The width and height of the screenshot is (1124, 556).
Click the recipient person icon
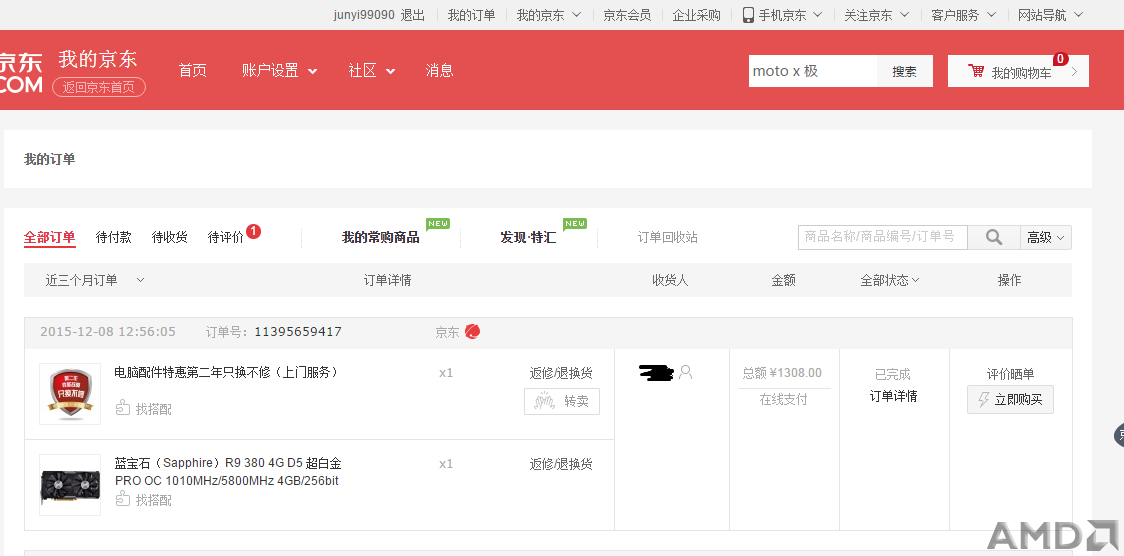pos(685,372)
